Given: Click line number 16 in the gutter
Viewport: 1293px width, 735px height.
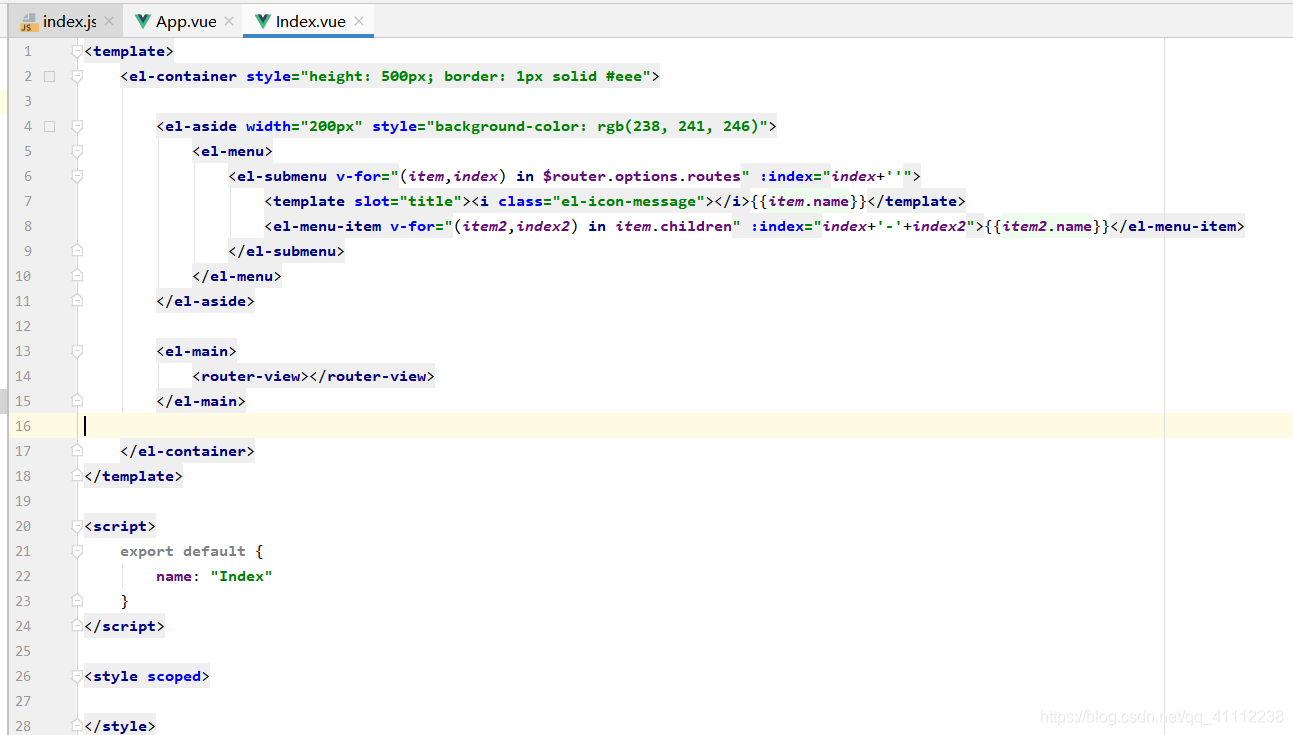Looking at the screenshot, I should [23, 426].
